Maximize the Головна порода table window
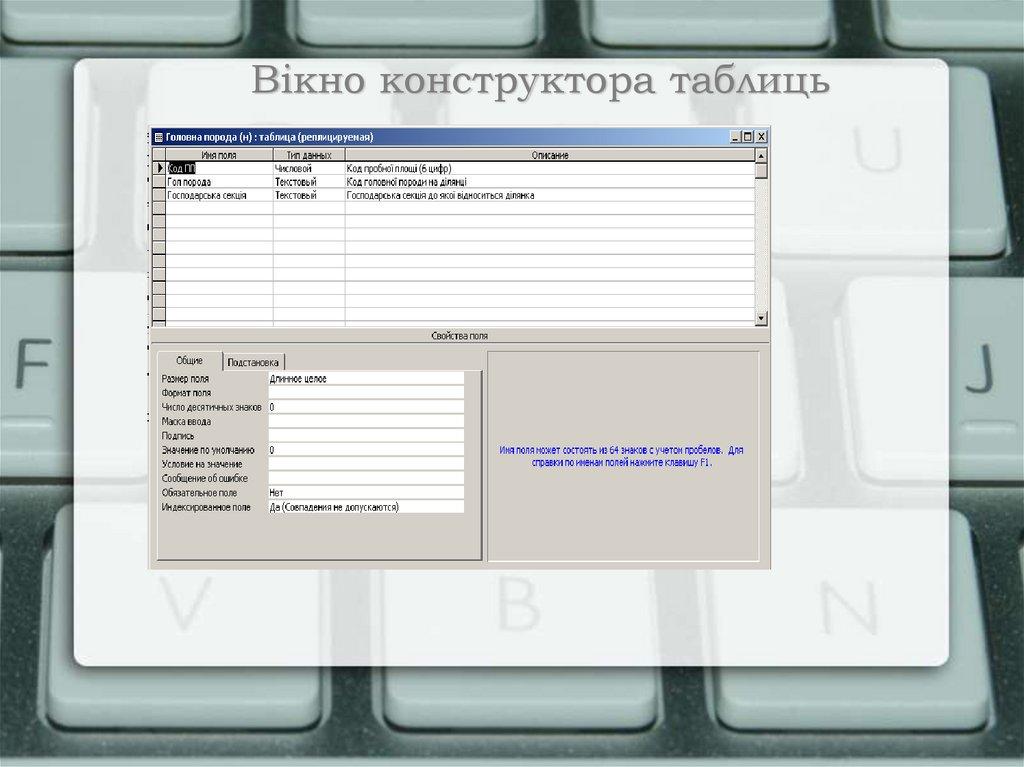 [749, 137]
